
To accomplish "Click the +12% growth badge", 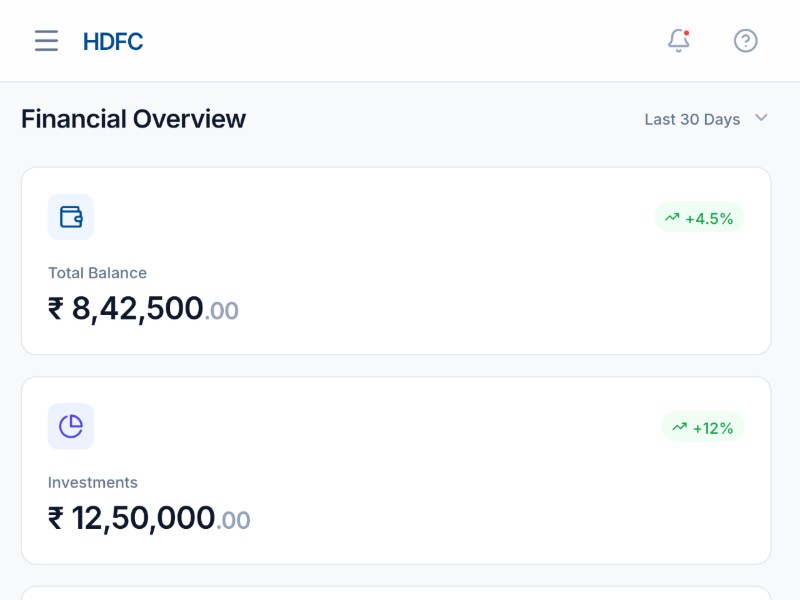I will (703, 428).
